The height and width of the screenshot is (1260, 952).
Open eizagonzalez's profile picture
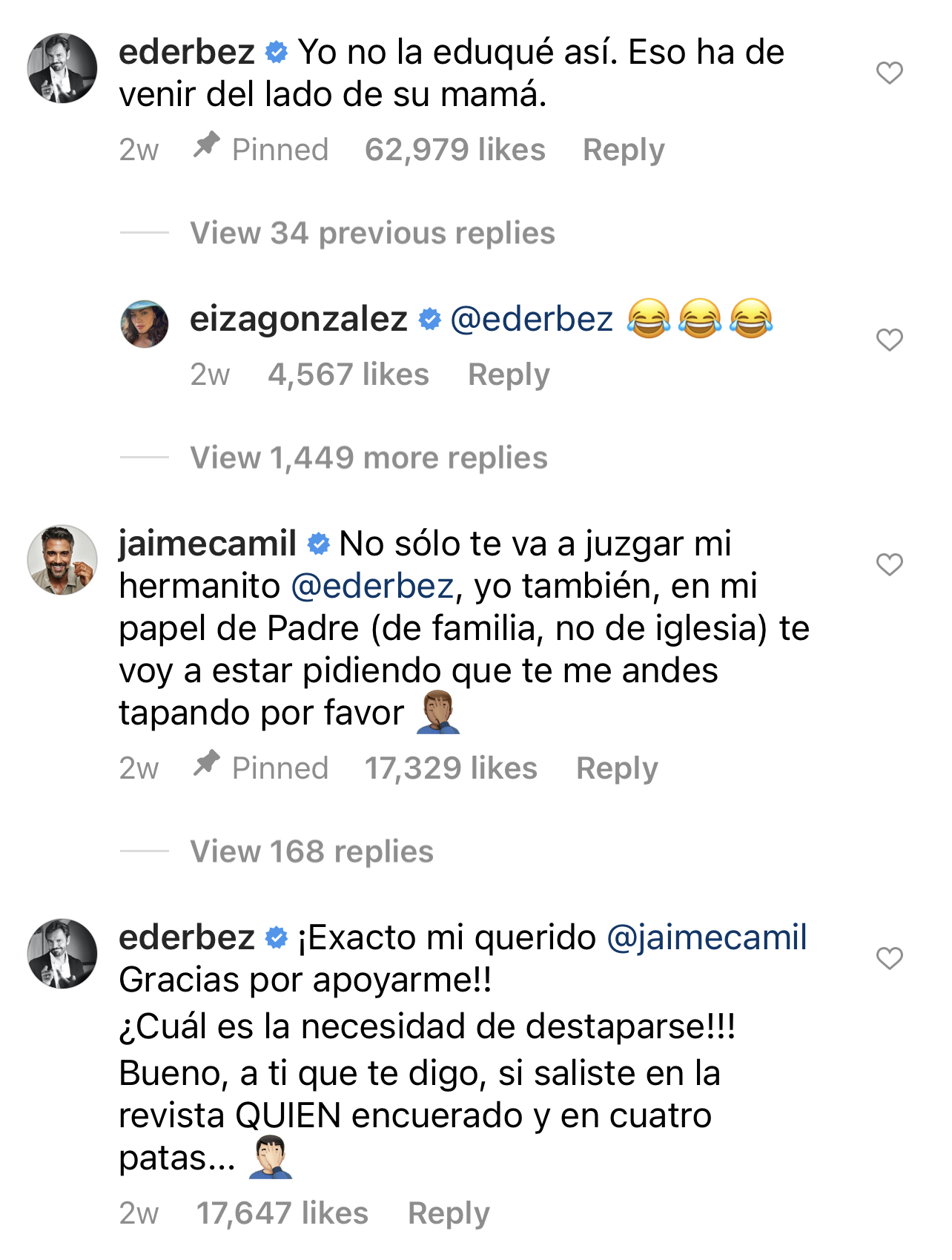coord(145,324)
